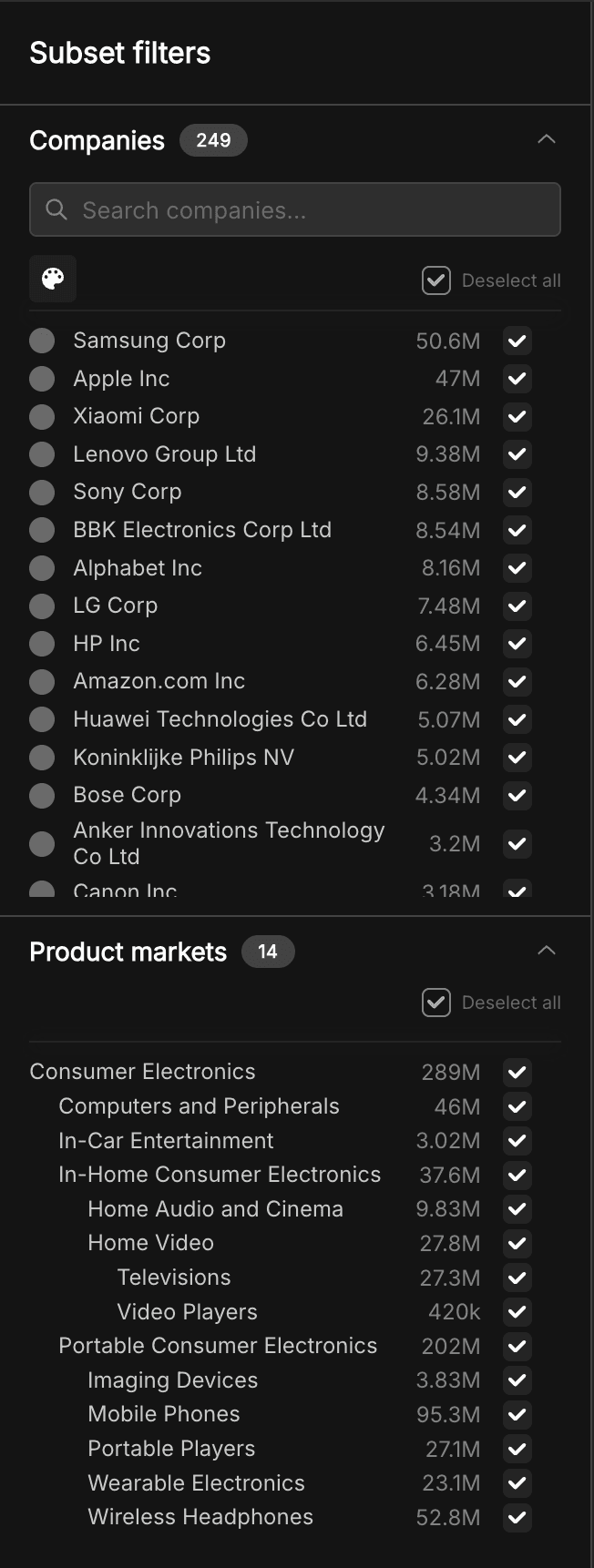Collapse the Product markets section chevron
594x1568 pixels.
pos(547,951)
